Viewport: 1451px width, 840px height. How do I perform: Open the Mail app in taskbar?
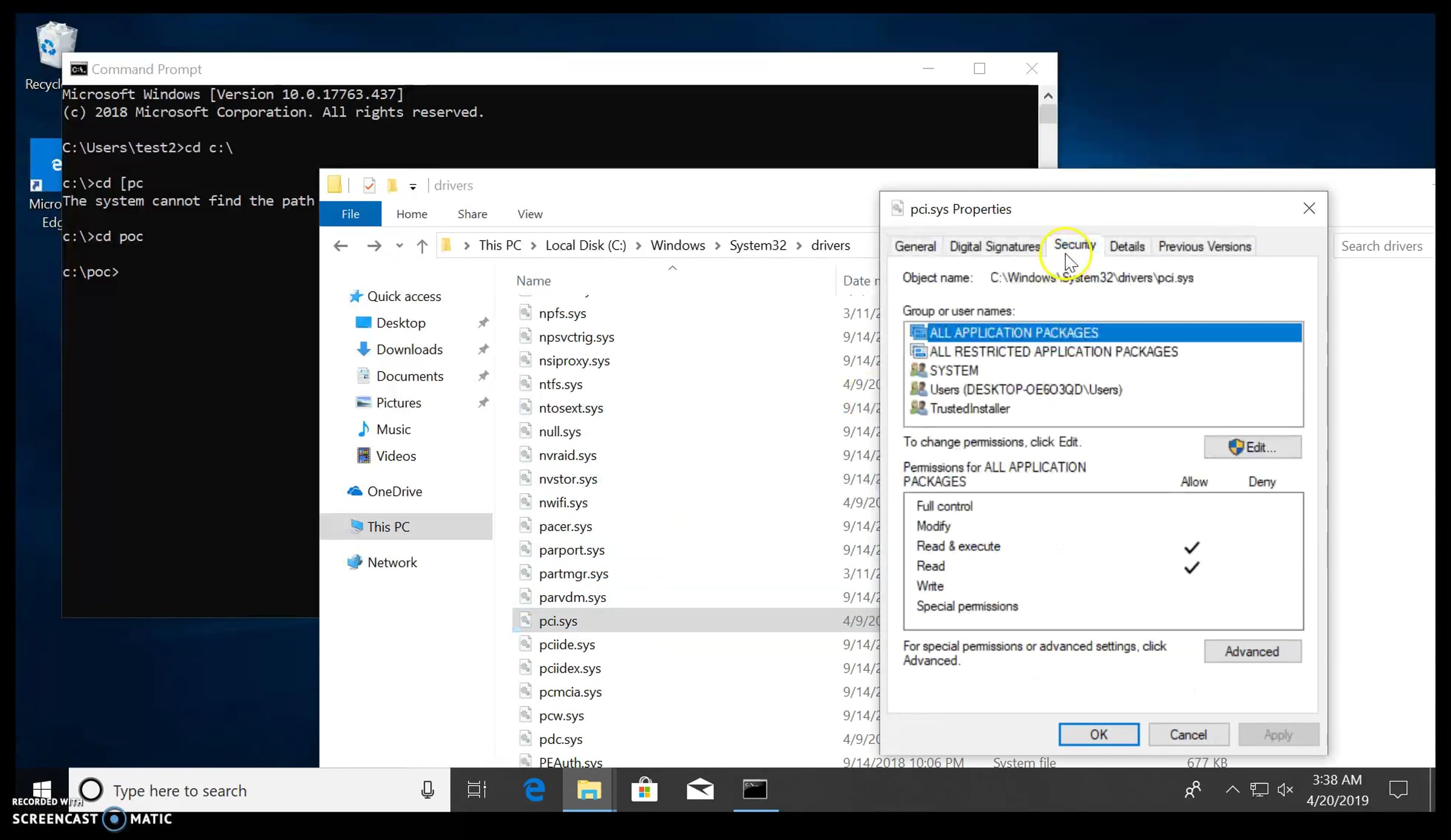click(x=700, y=790)
